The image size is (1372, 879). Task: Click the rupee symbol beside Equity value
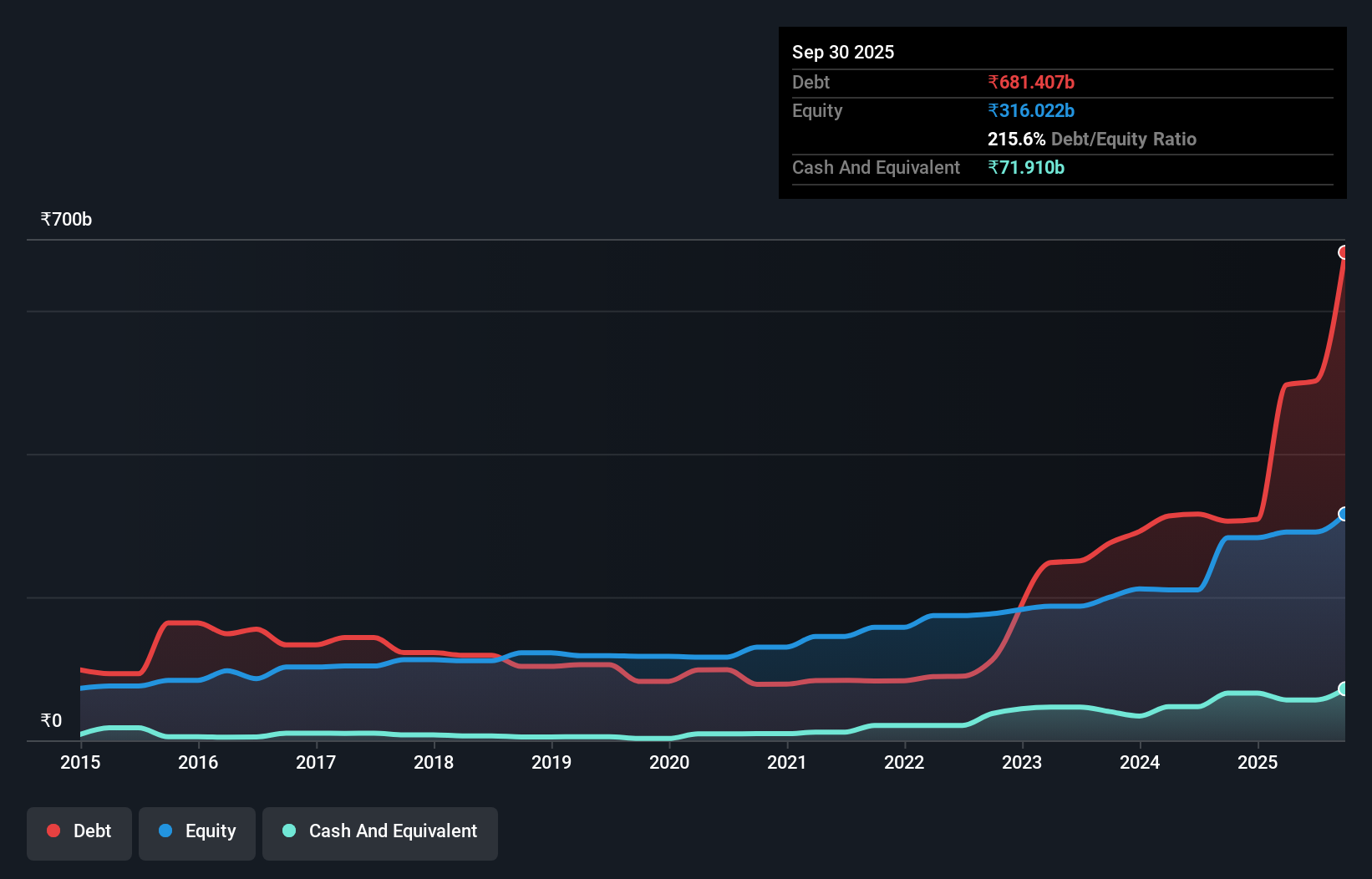point(993,110)
